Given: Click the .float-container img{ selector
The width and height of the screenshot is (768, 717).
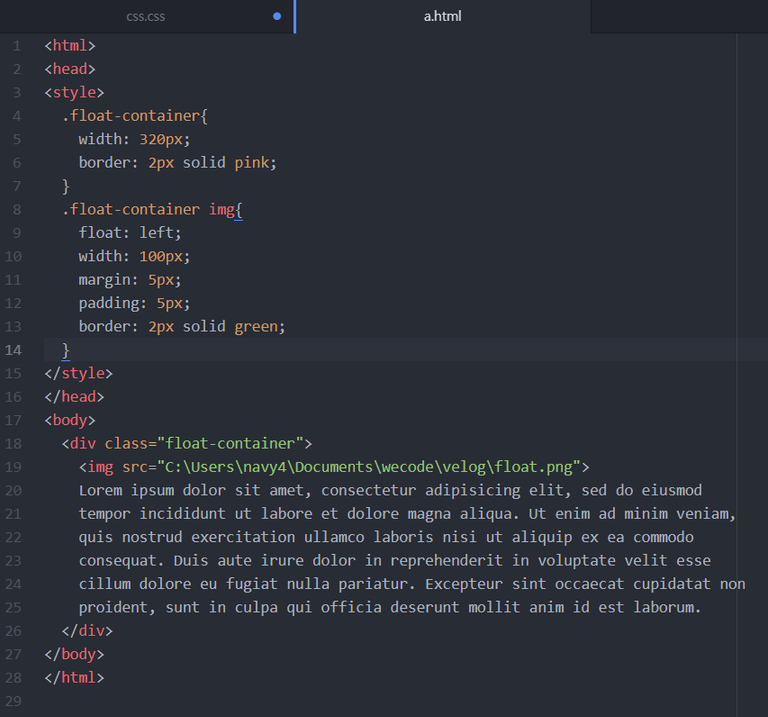Looking at the screenshot, I should [x=152, y=210].
